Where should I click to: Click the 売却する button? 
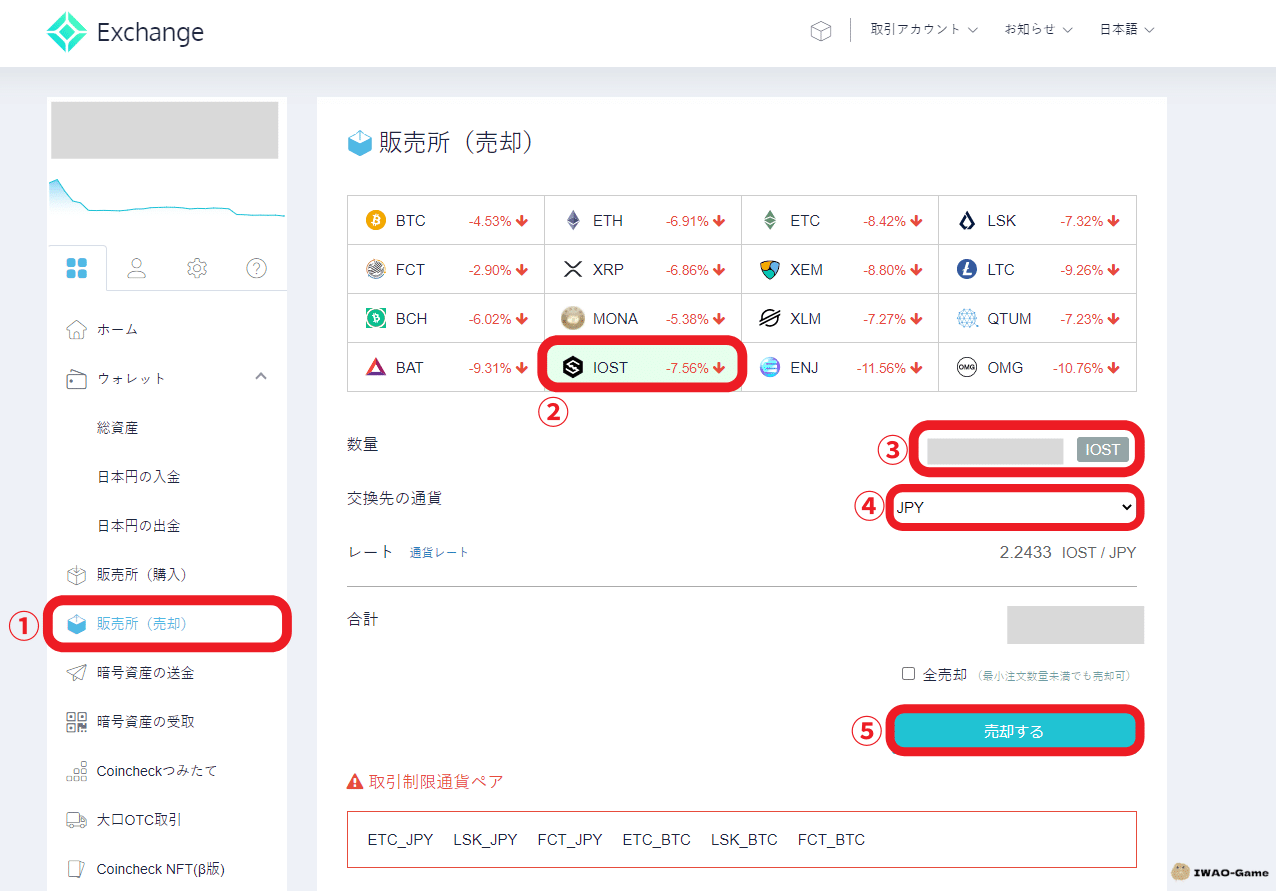tap(1014, 731)
